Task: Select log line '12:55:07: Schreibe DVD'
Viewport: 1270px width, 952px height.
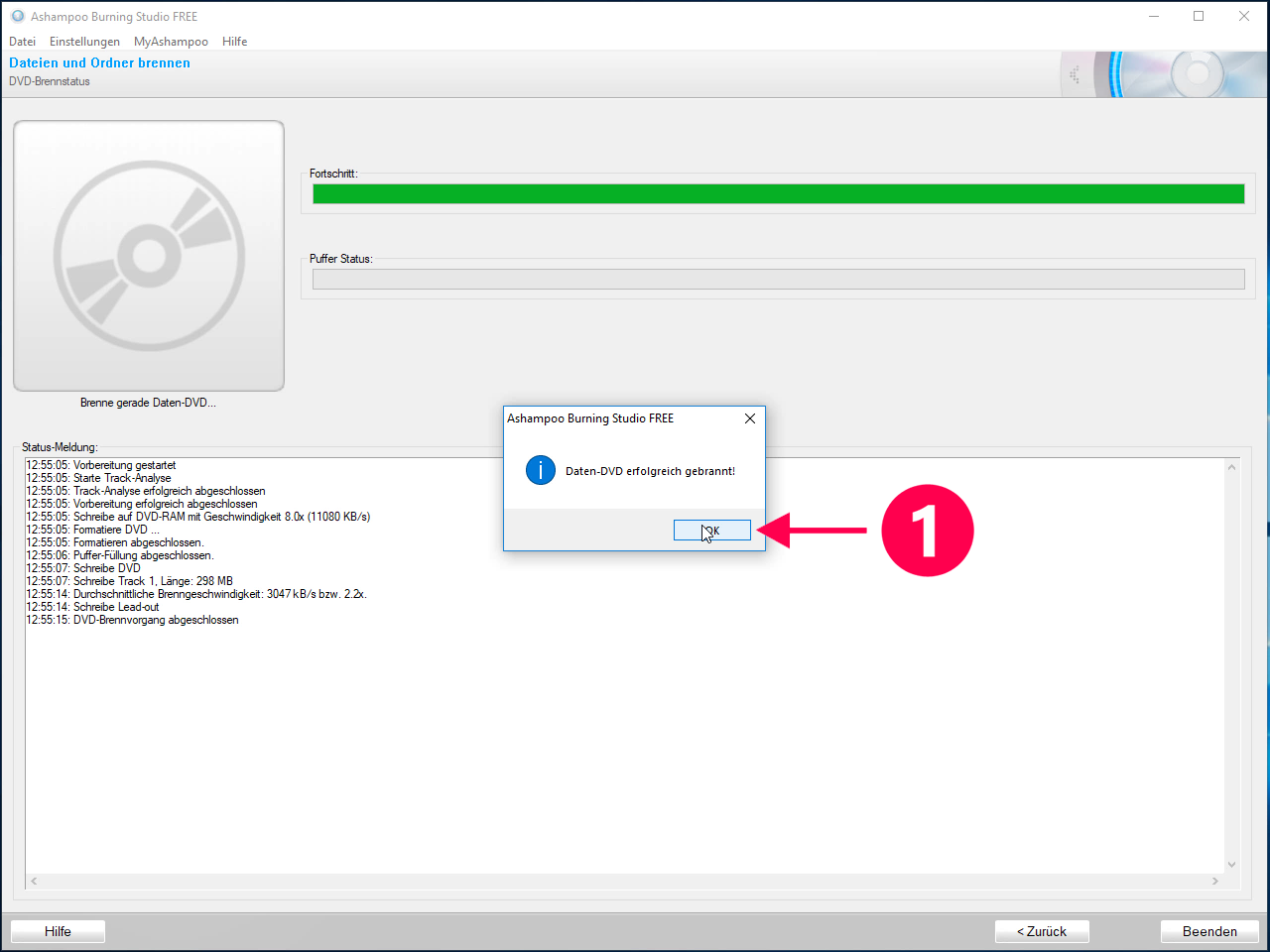Action: pos(83,568)
